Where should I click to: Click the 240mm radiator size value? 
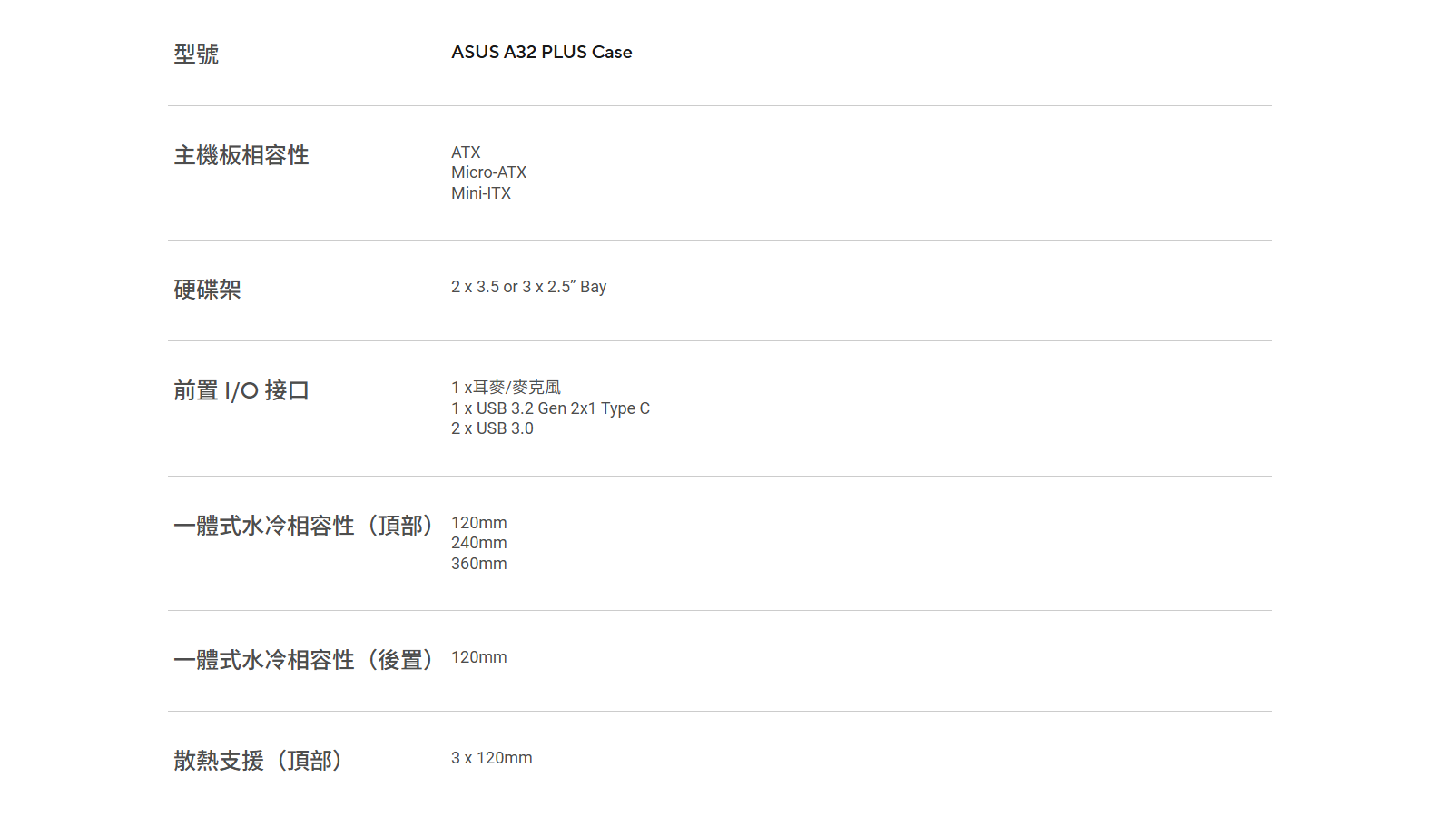click(x=478, y=543)
